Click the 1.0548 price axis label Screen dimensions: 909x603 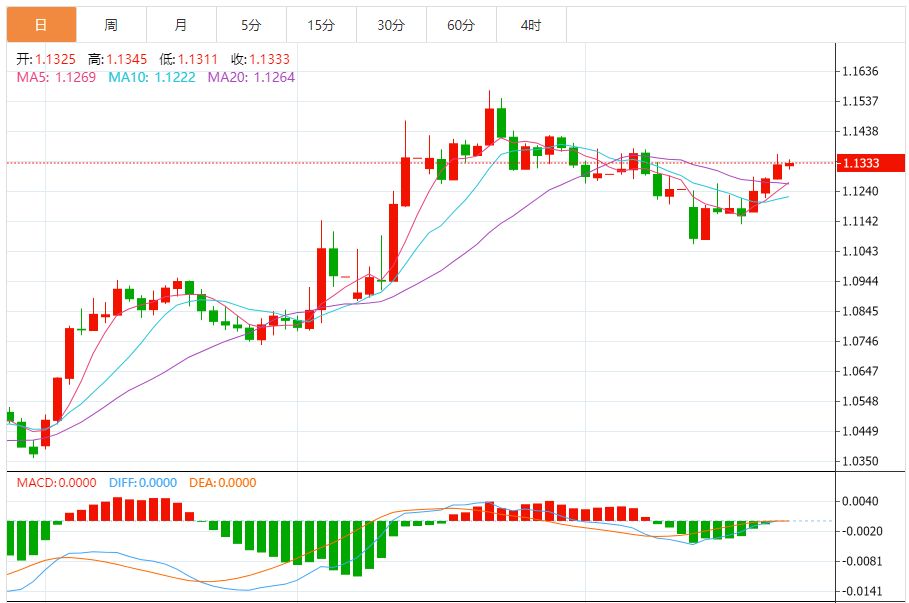tap(860, 401)
